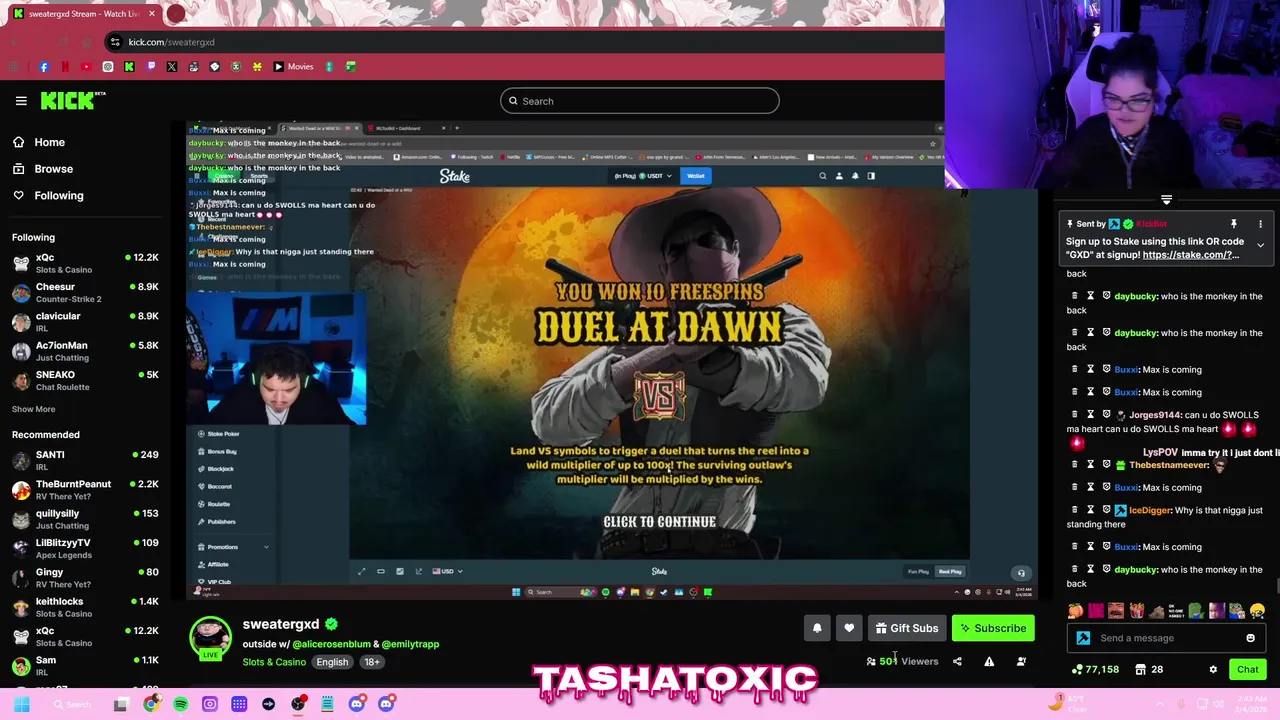Click the English language tag

coord(332,662)
